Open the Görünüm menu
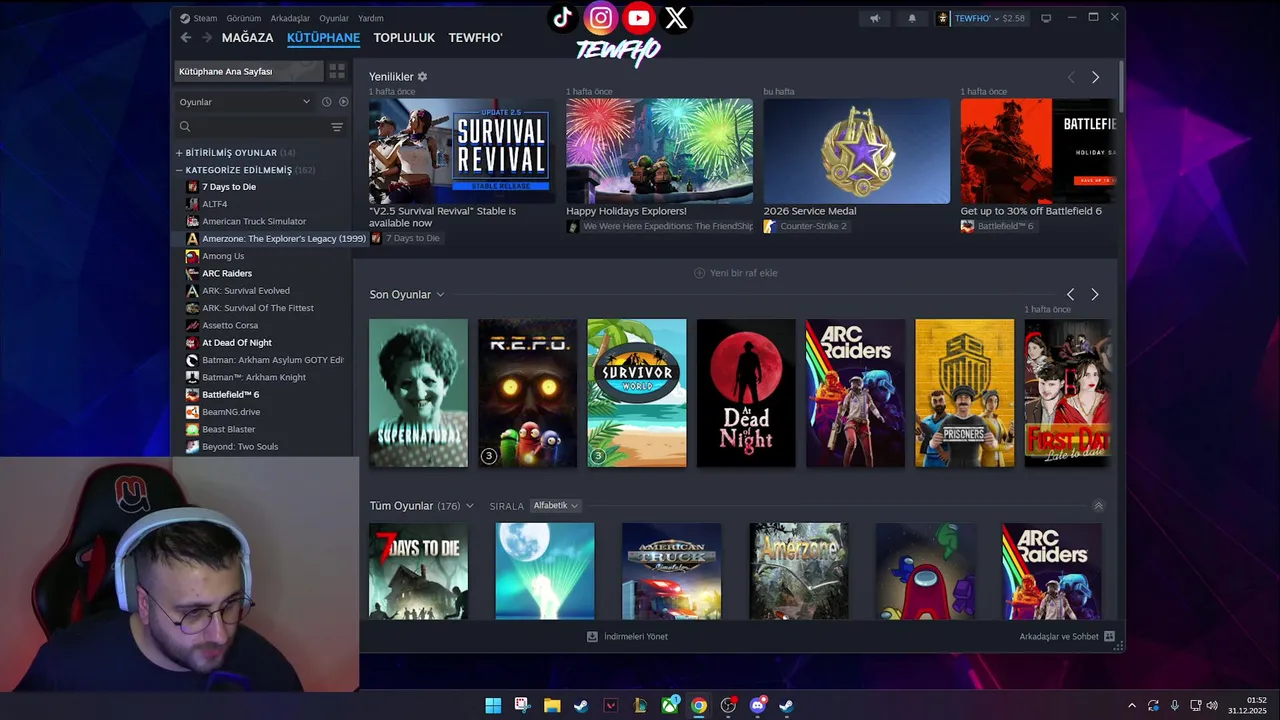 tap(243, 18)
